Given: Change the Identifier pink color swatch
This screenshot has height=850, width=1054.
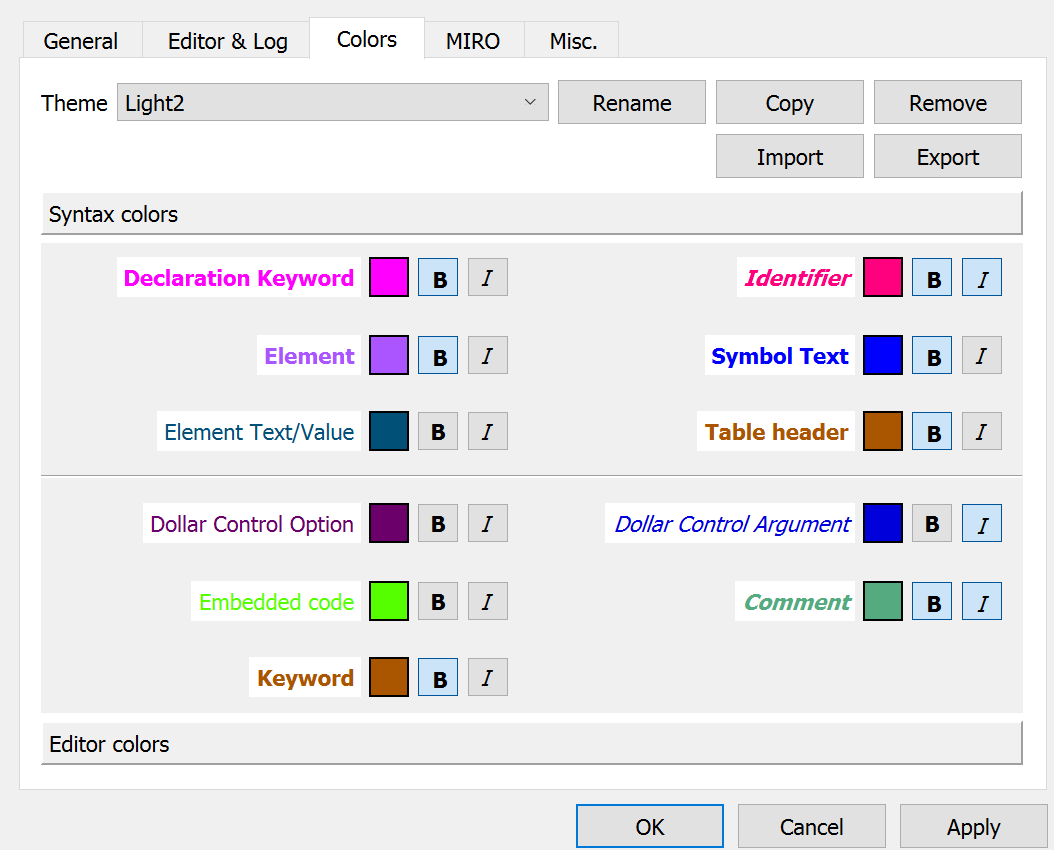Looking at the screenshot, I should pos(883,278).
